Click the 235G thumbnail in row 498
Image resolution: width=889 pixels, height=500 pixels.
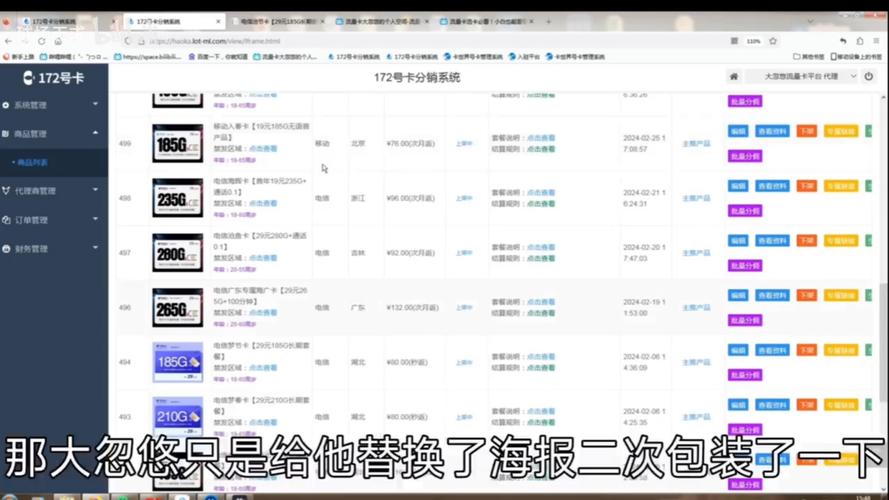pyautogui.click(x=177, y=198)
